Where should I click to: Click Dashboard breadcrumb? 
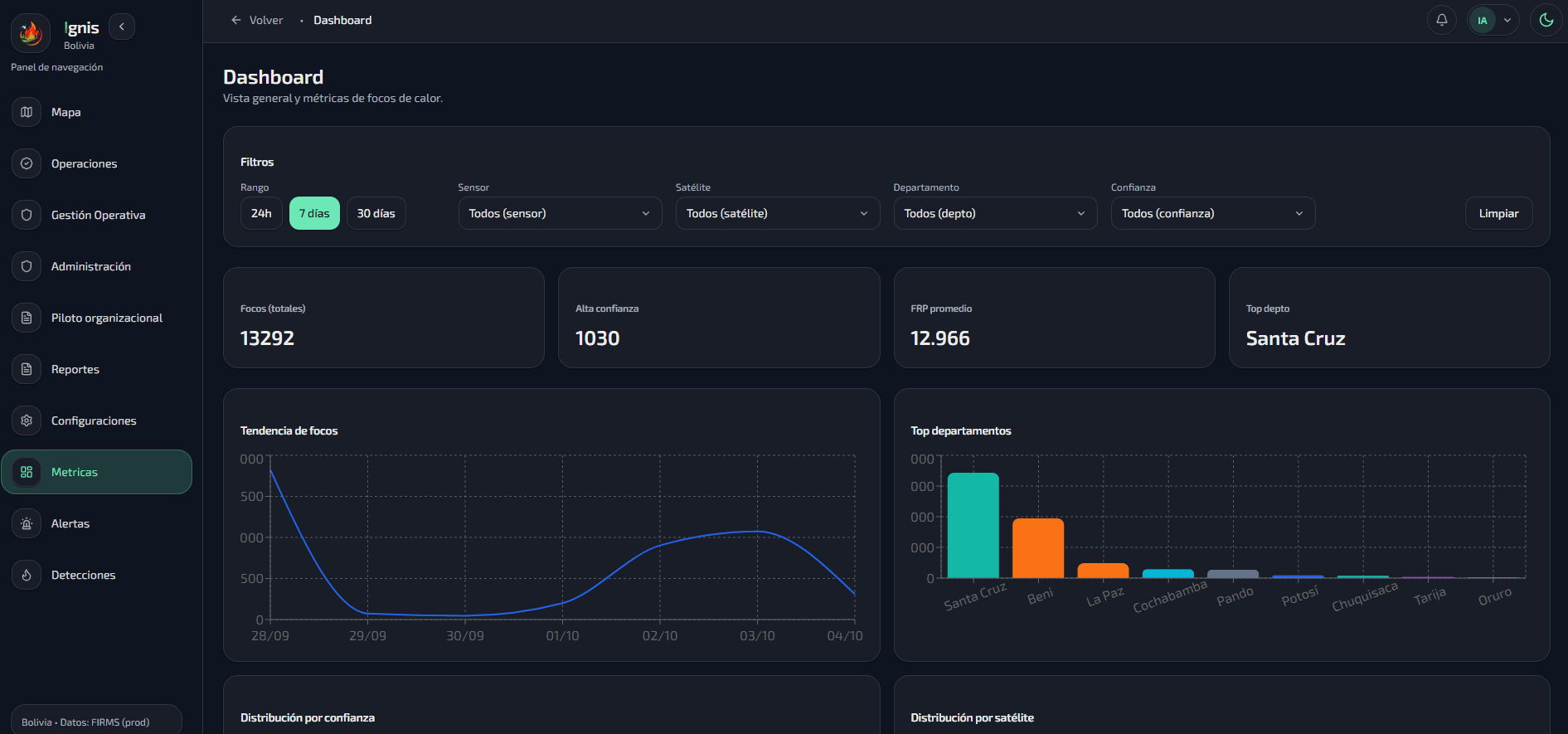pyautogui.click(x=342, y=20)
